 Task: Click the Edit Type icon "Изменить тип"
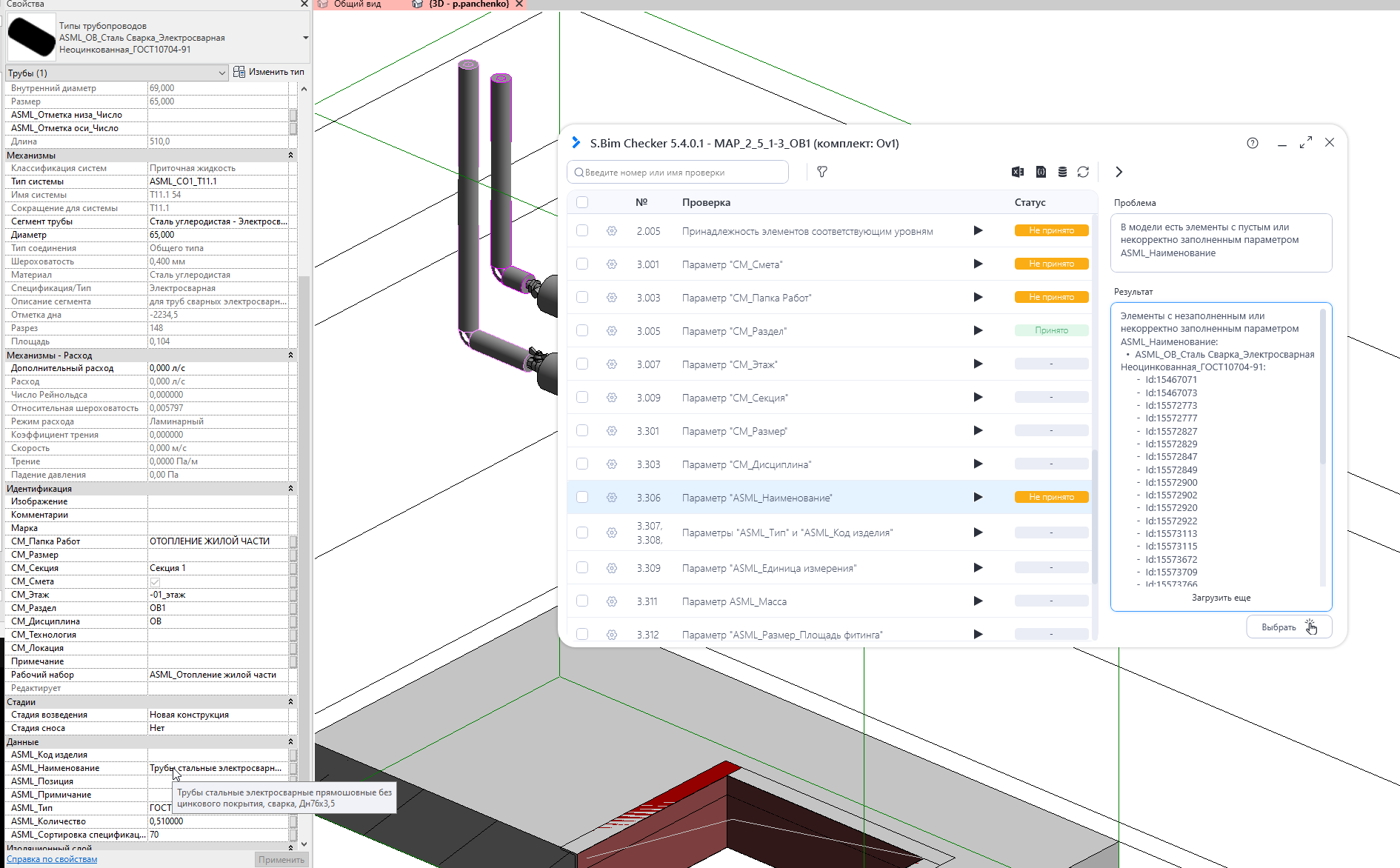(x=239, y=72)
